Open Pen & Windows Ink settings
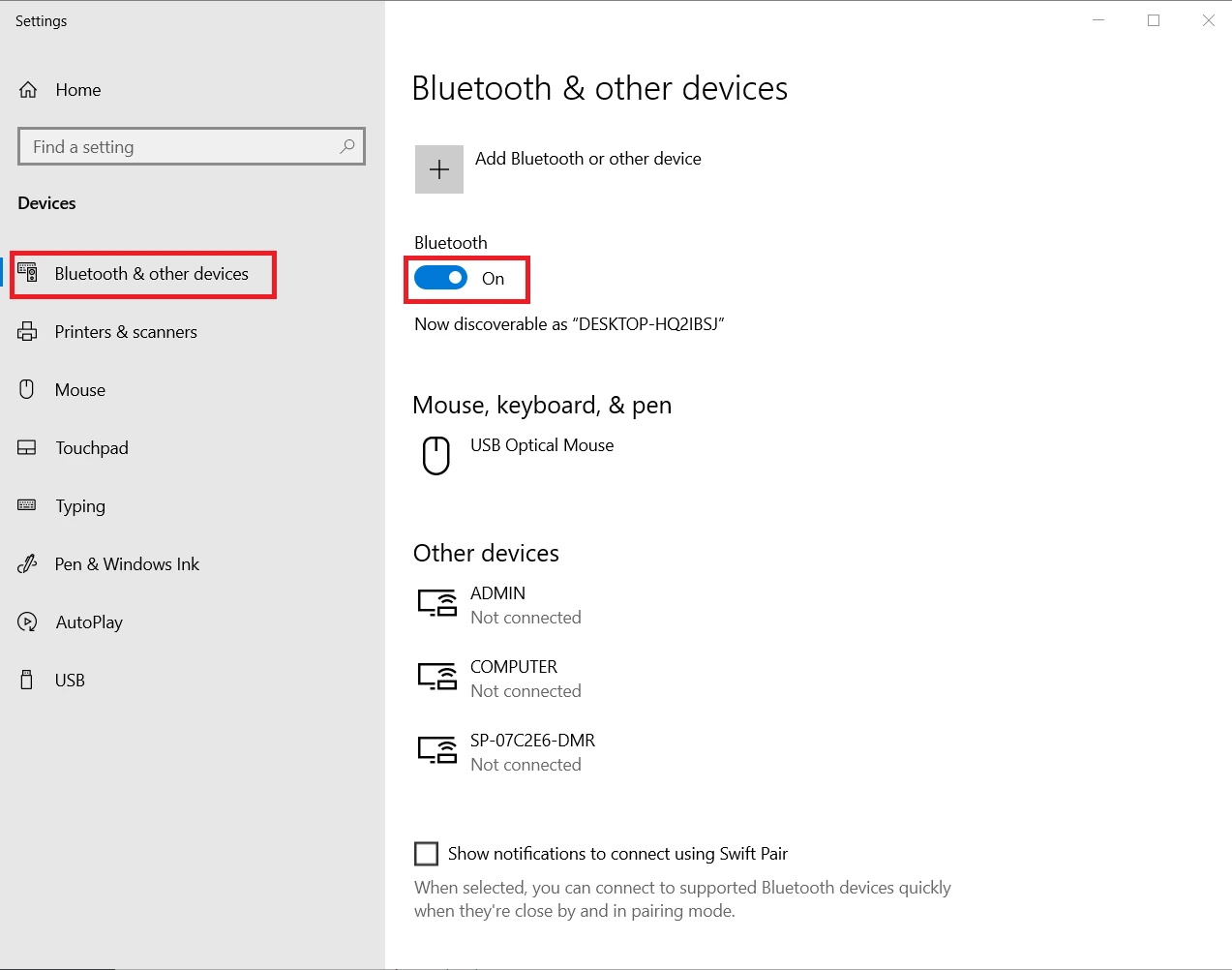Screen dimensions: 1232x970 (27, 563)
